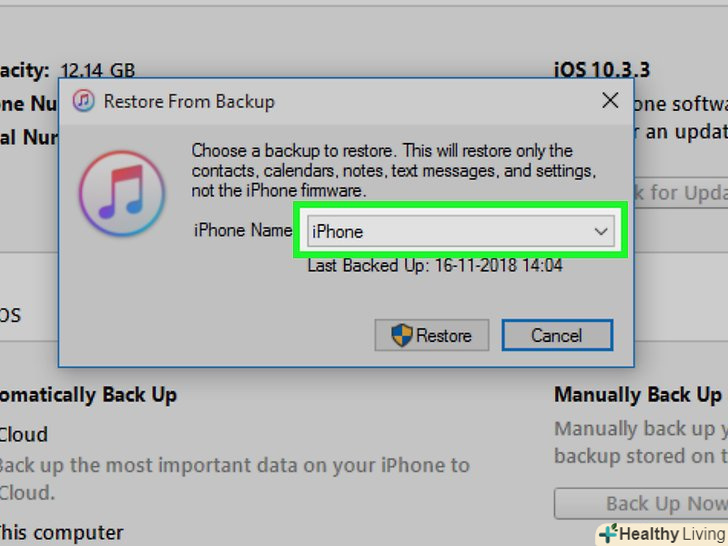Screen dimensions: 728x546
Task: Click the 12.14 GB capacity value
Action: [98, 71]
